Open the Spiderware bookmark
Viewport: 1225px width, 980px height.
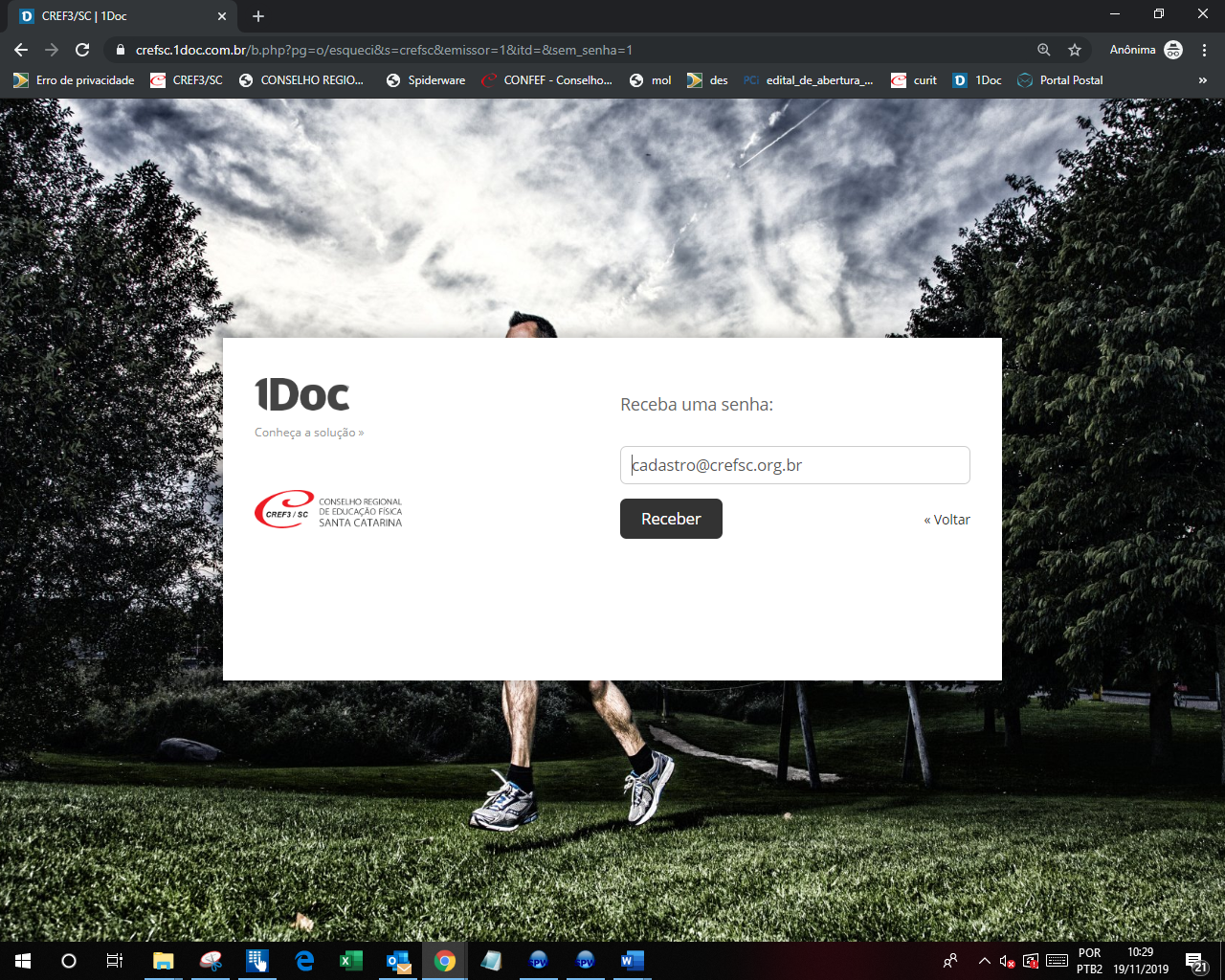pyautogui.click(x=426, y=80)
